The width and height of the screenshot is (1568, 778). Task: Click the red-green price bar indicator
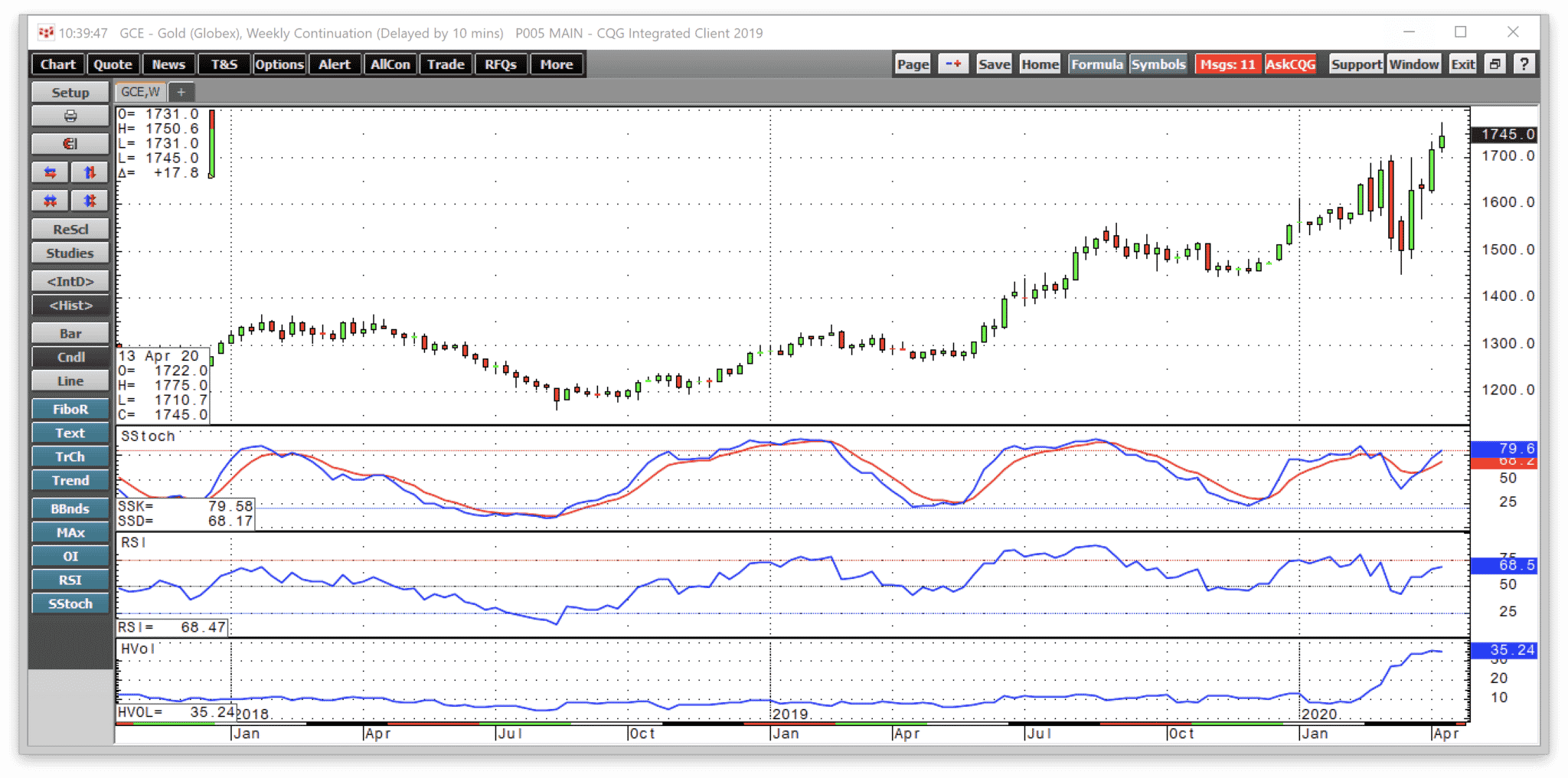coord(212,144)
